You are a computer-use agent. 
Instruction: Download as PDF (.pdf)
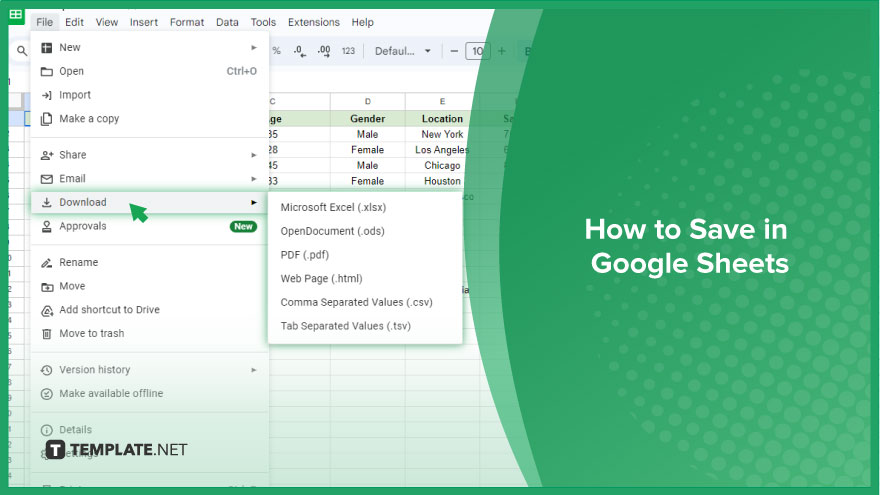365,255
